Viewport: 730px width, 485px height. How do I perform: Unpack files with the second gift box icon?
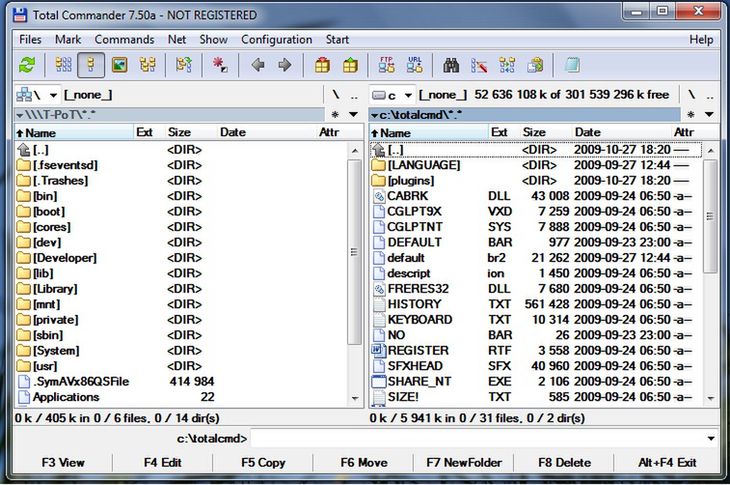tap(350, 65)
